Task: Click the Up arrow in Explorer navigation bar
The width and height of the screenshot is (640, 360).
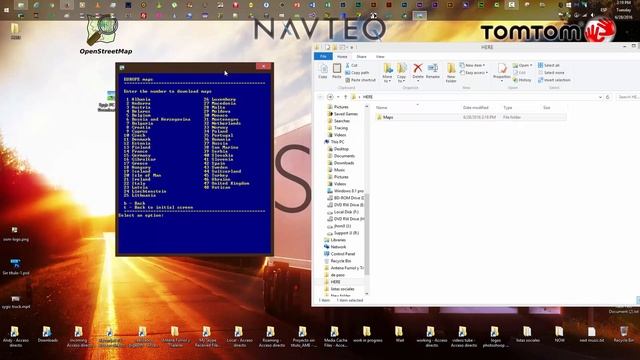Action: pos(345,97)
